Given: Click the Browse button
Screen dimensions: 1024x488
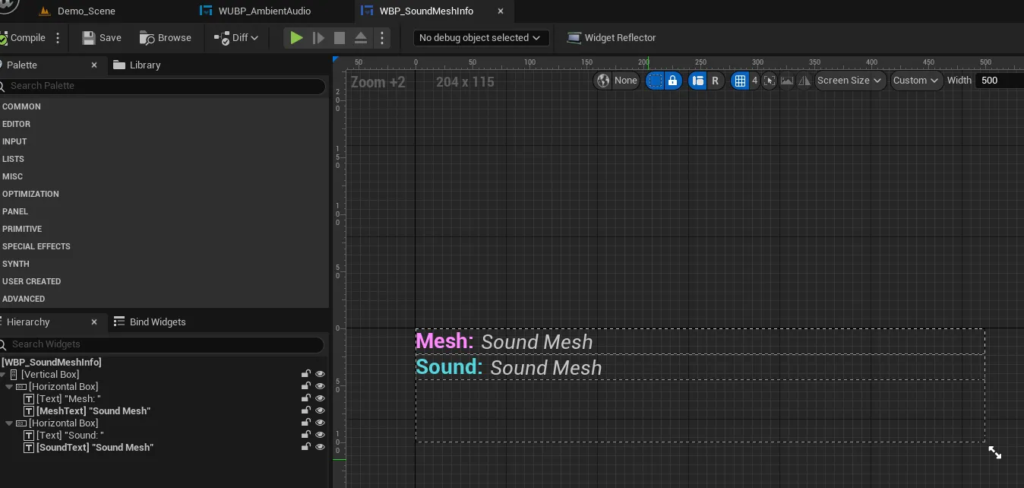Looking at the screenshot, I should tap(166, 38).
